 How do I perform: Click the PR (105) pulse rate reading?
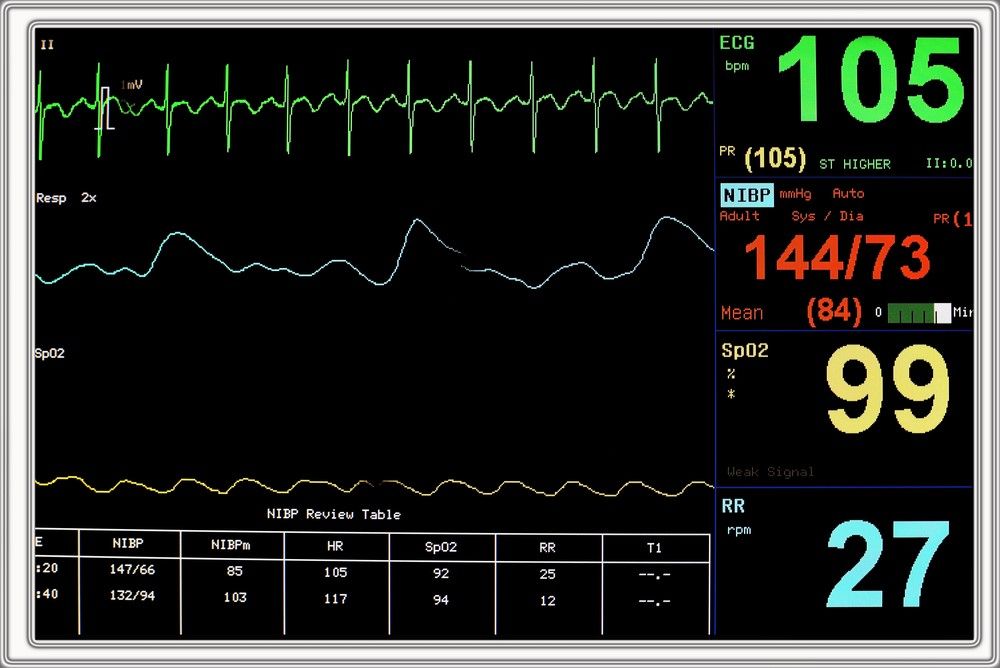point(763,158)
